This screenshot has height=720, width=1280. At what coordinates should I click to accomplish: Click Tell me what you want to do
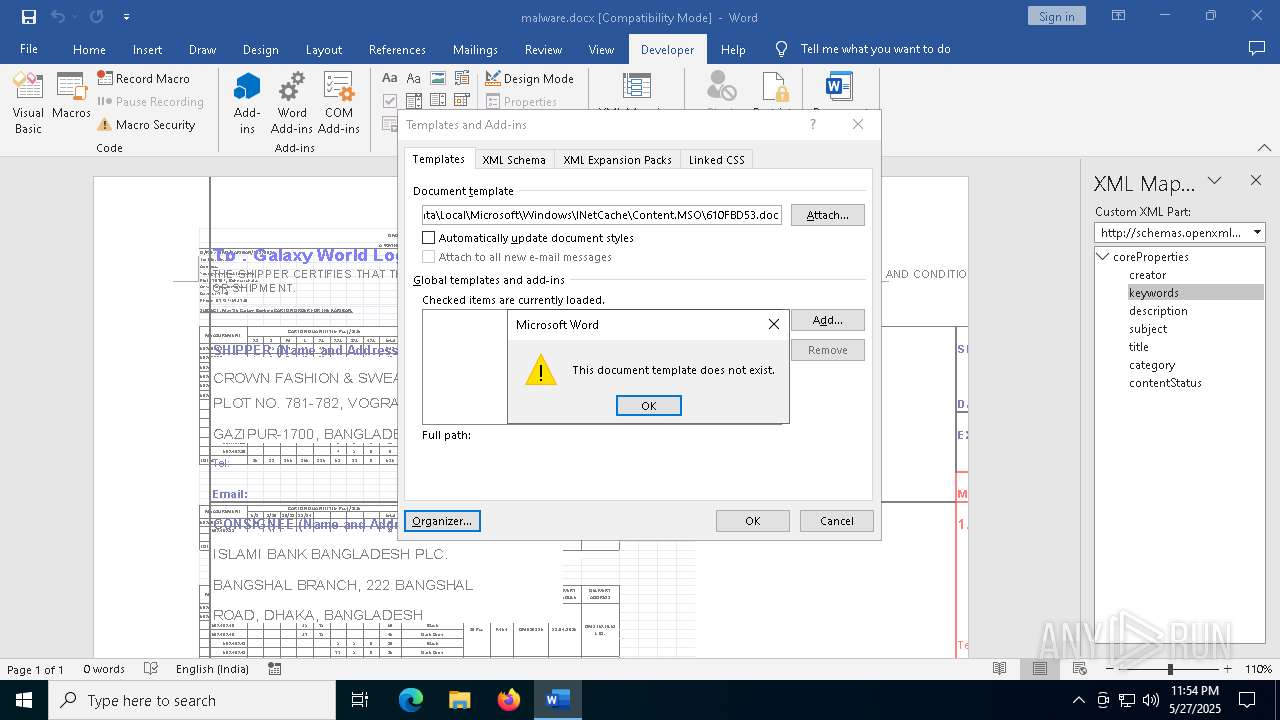876,49
